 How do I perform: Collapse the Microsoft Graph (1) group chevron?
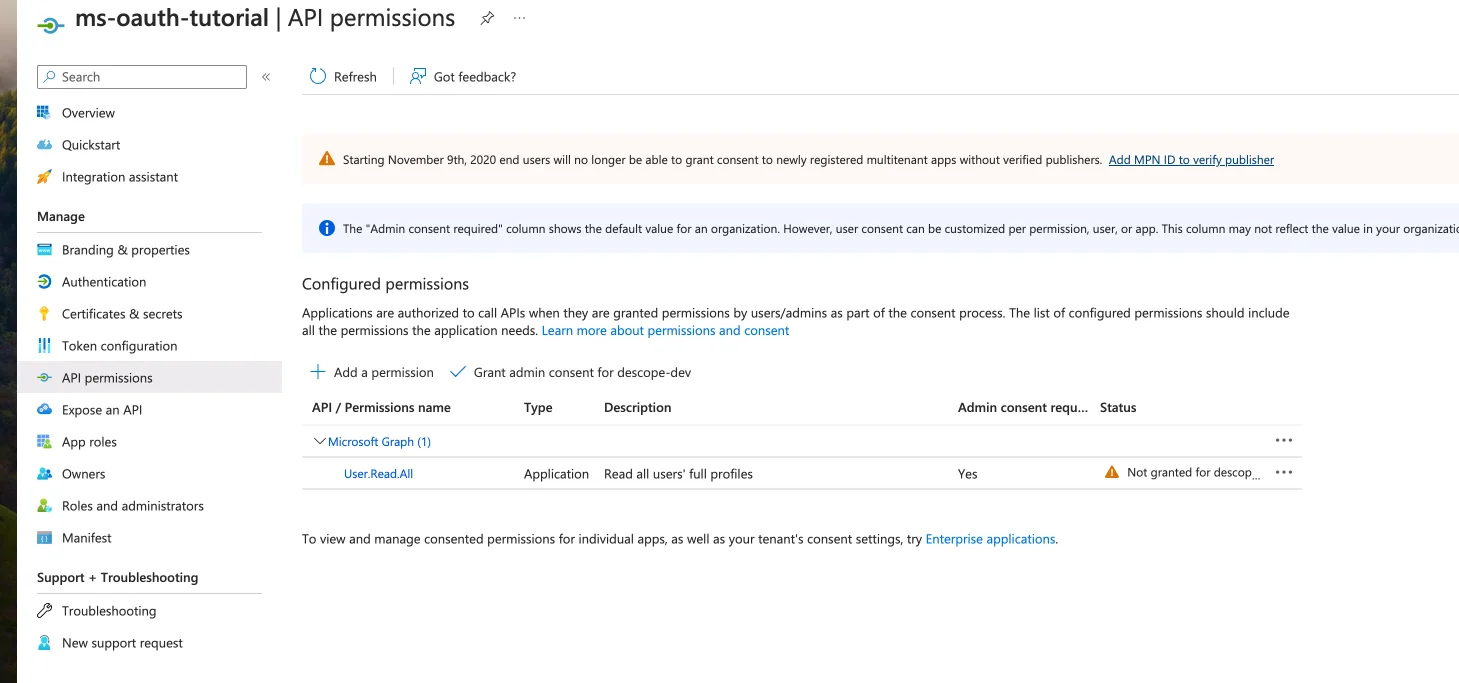coord(320,441)
